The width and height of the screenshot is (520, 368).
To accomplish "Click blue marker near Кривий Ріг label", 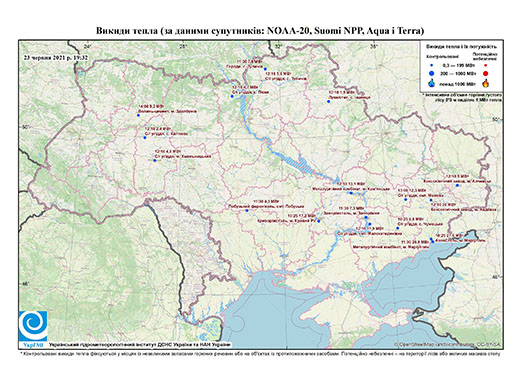I will point(319,221).
